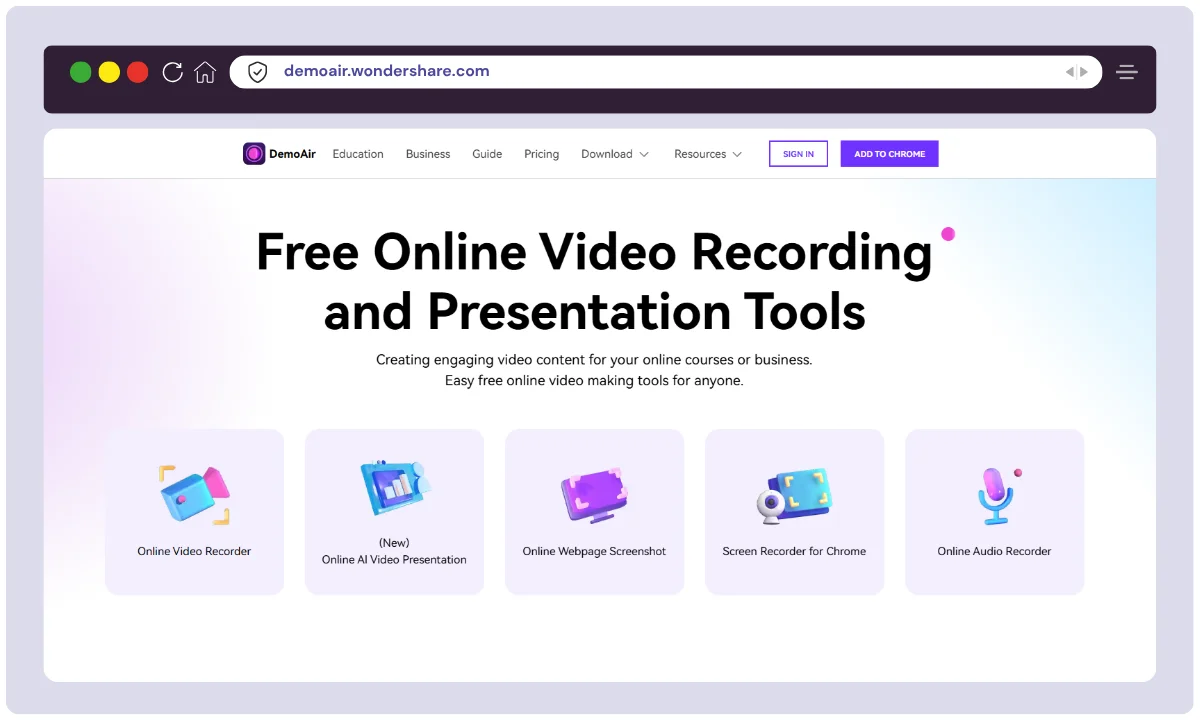Viewport: 1200px width, 720px height.
Task: Open the browser hamburger menu icon
Action: point(1127,72)
